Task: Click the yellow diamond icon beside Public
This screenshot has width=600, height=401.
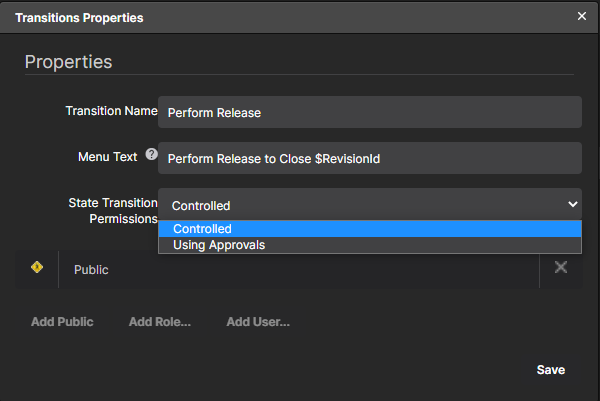Action: pos(37,268)
